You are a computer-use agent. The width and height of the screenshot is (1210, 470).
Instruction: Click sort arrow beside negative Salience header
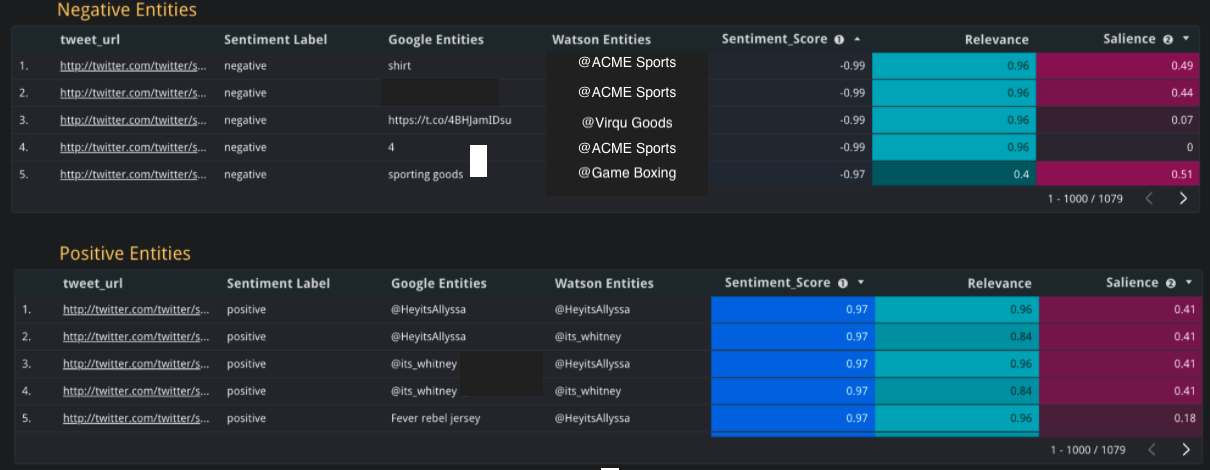(x=1186, y=40)
